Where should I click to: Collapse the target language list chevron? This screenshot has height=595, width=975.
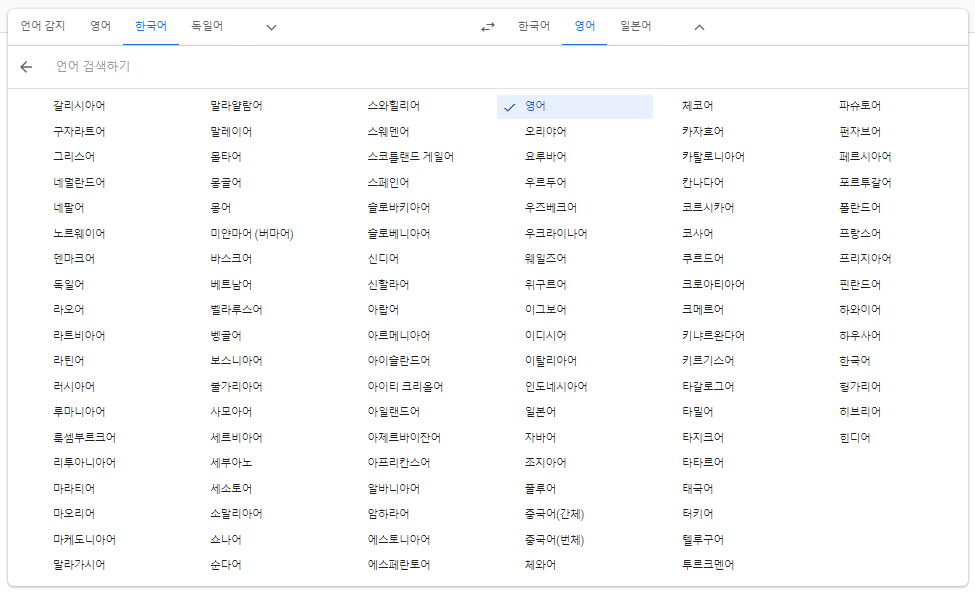[x=700, y=27]
